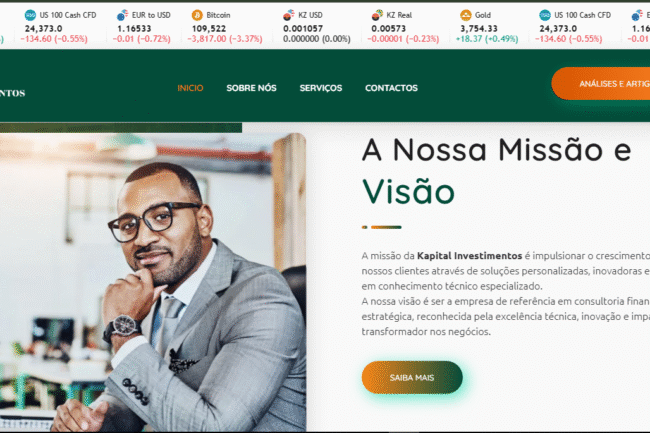Click the Kapital Investimentos bold text
Screen dimensions: 650x433
point(469,256)
